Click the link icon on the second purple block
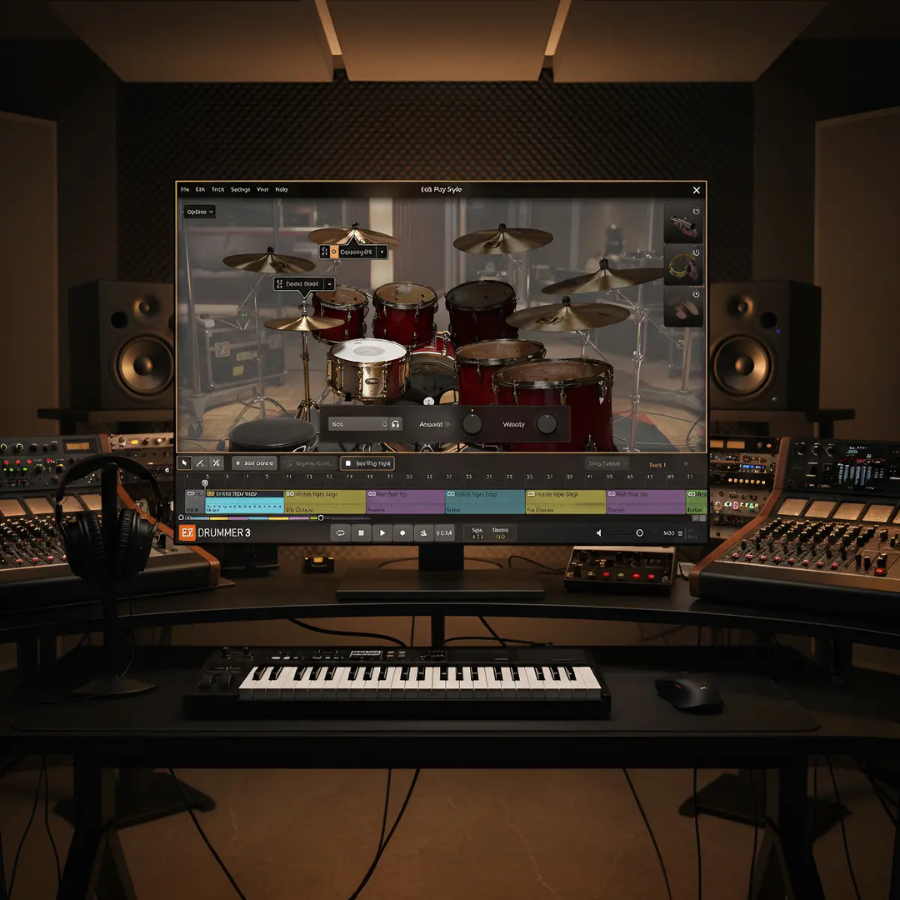900x900 pixels. (x=611, y=494)
